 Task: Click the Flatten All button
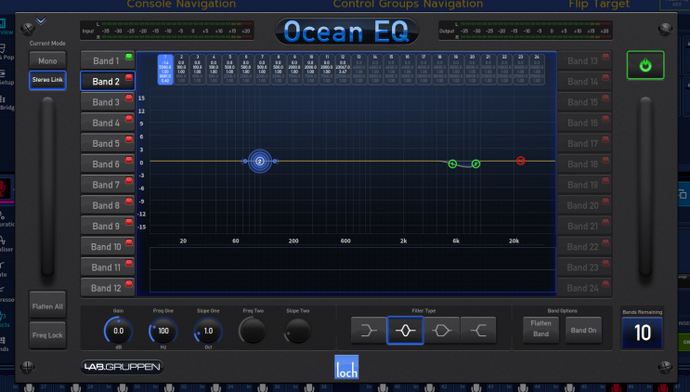(x=48, y=306)
